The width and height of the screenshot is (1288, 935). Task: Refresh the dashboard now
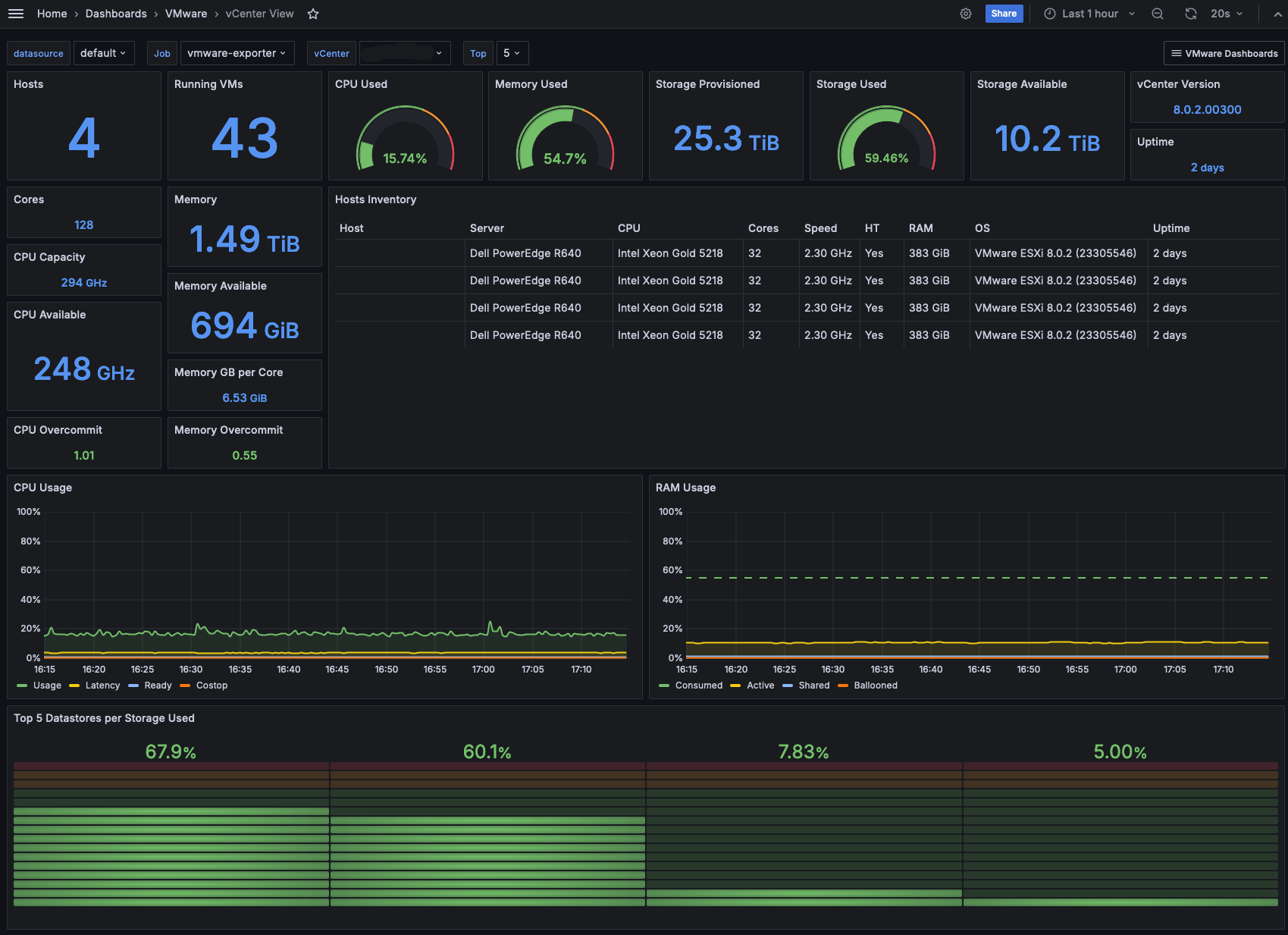click(x=1191, y=14)
